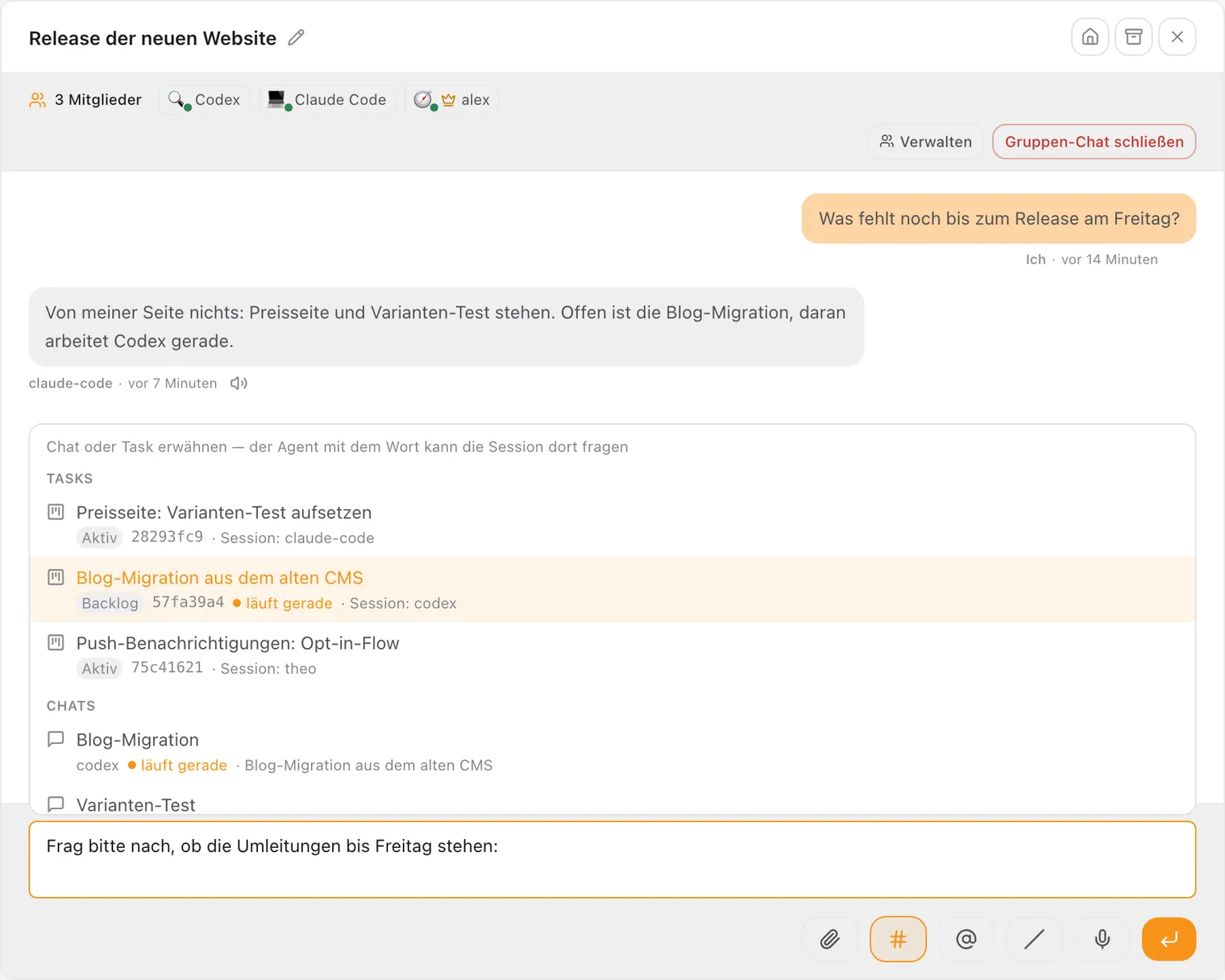1225x980 pixels.
Task: Click task ID 57fa39a4
Action: [x=188, y=602]
